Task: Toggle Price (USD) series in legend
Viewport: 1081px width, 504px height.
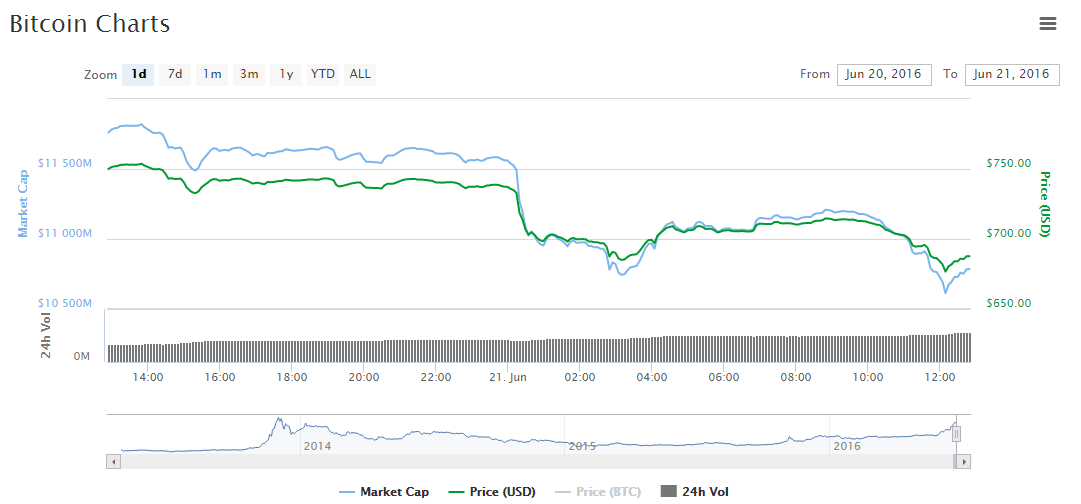Action: coord(492,492)
